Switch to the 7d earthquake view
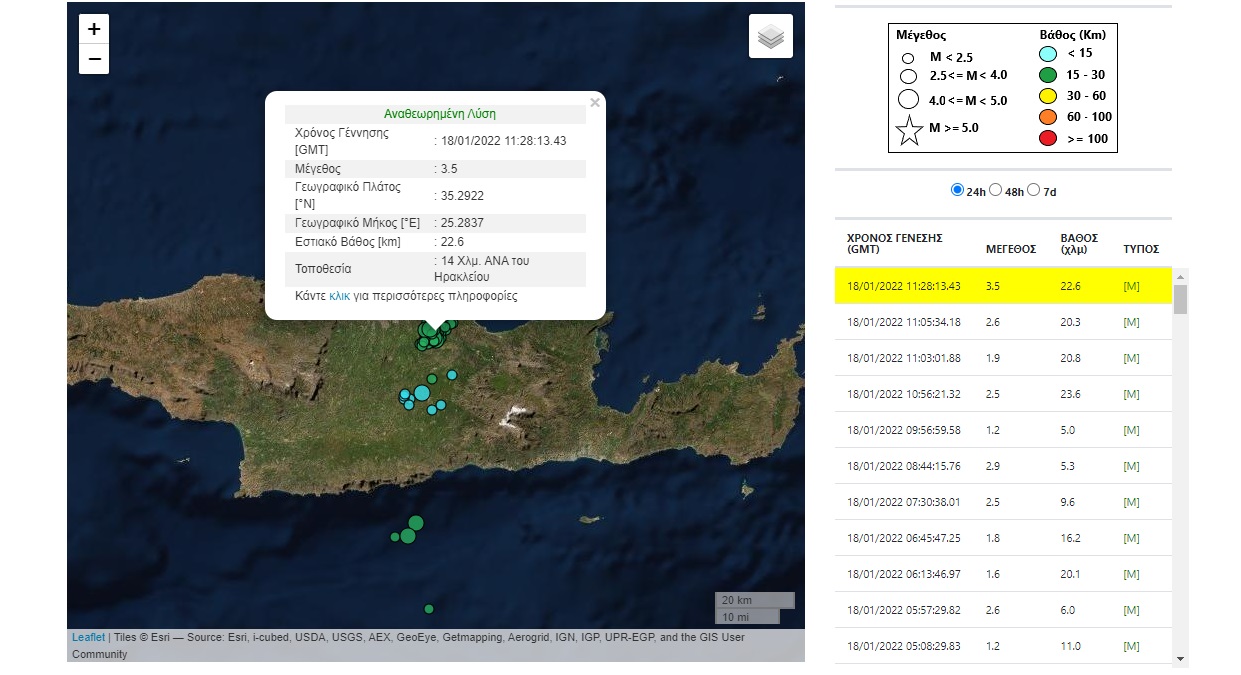 pos(1033,189)
